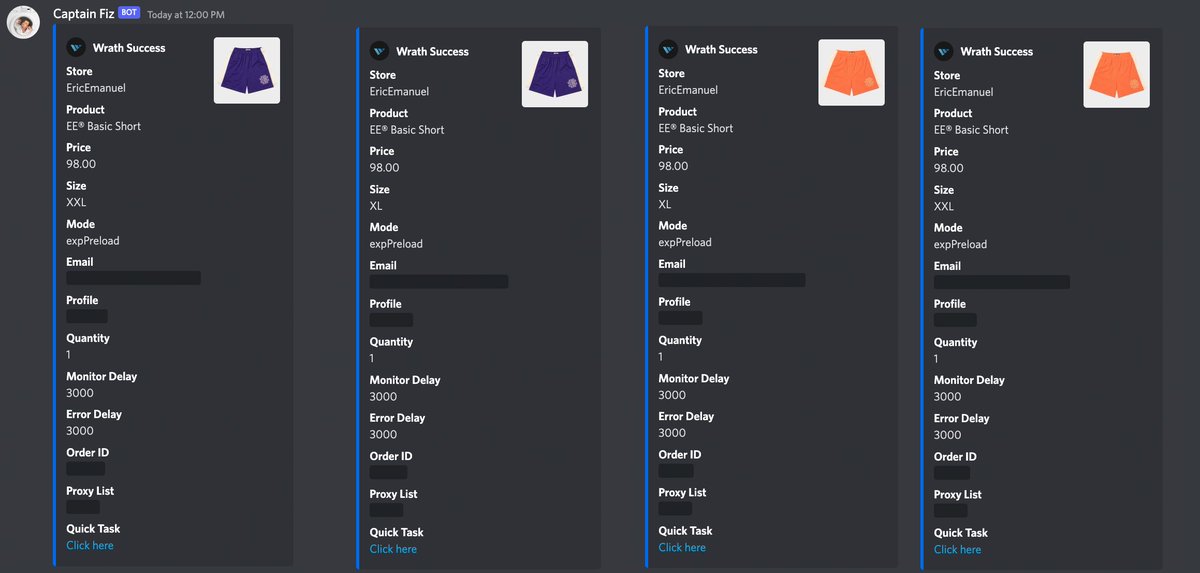The height and width of the screenshot is (573, 1200).
Task: Select Wrath Success title in purple XXL embed
Action: point(129,47)
